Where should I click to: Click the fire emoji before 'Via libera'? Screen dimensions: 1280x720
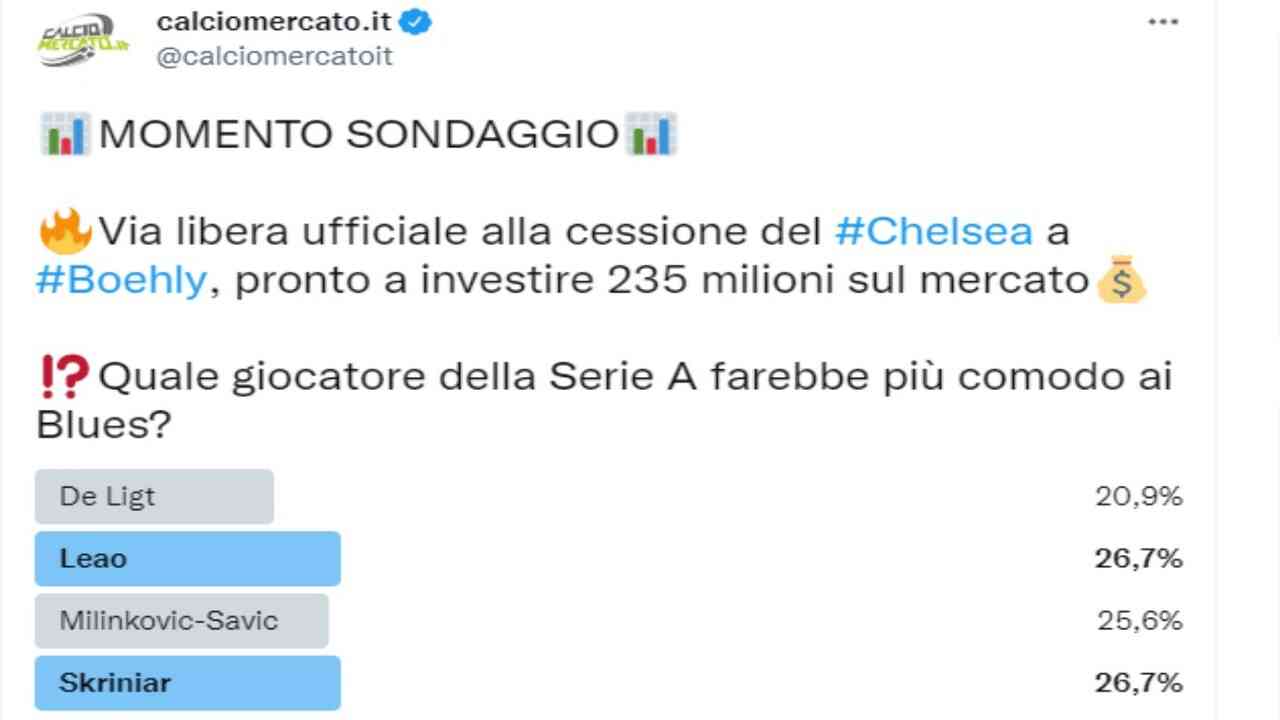tap(65, 233)
